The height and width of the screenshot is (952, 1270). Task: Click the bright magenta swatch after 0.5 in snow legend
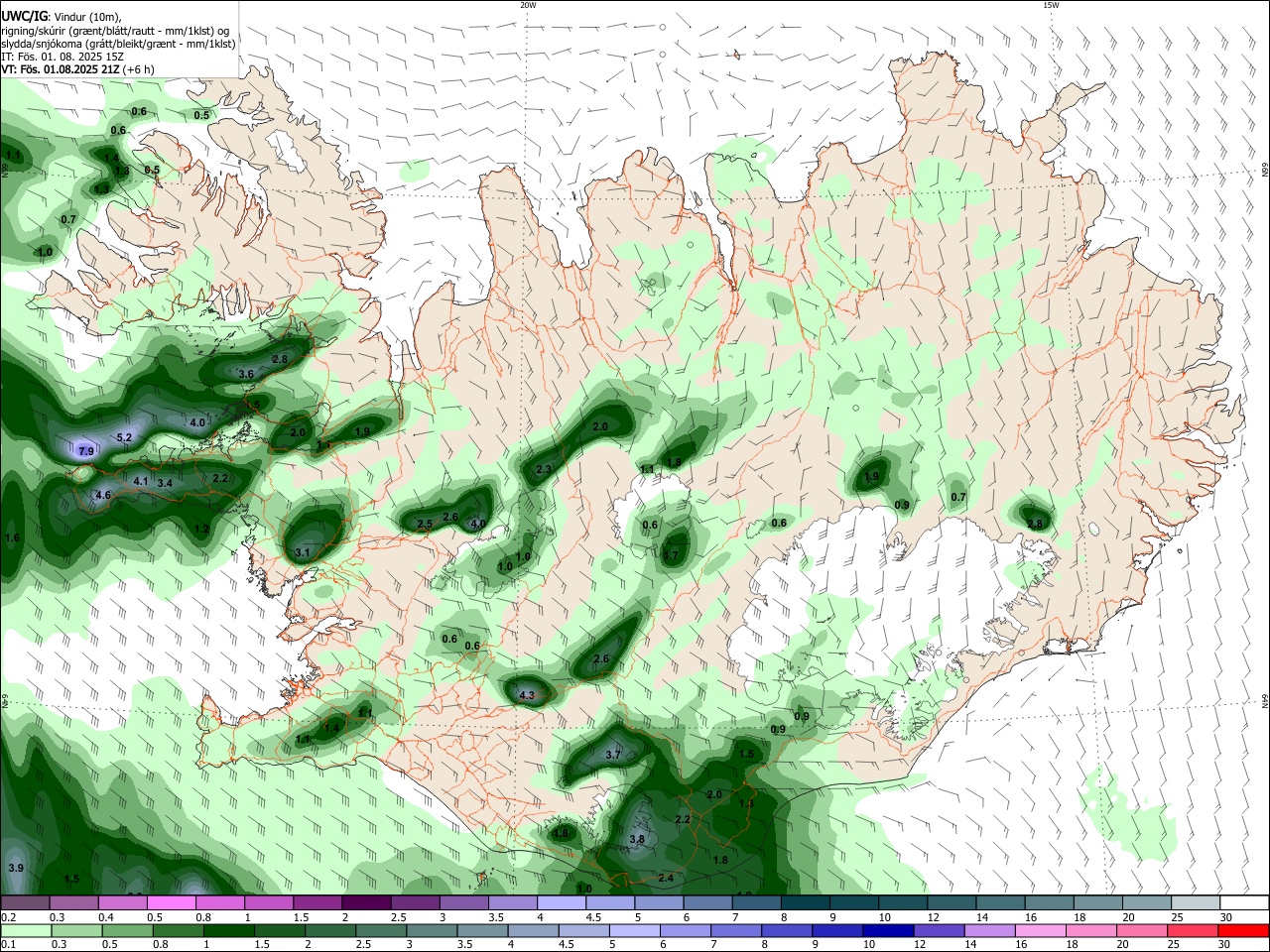coord(171,903)
